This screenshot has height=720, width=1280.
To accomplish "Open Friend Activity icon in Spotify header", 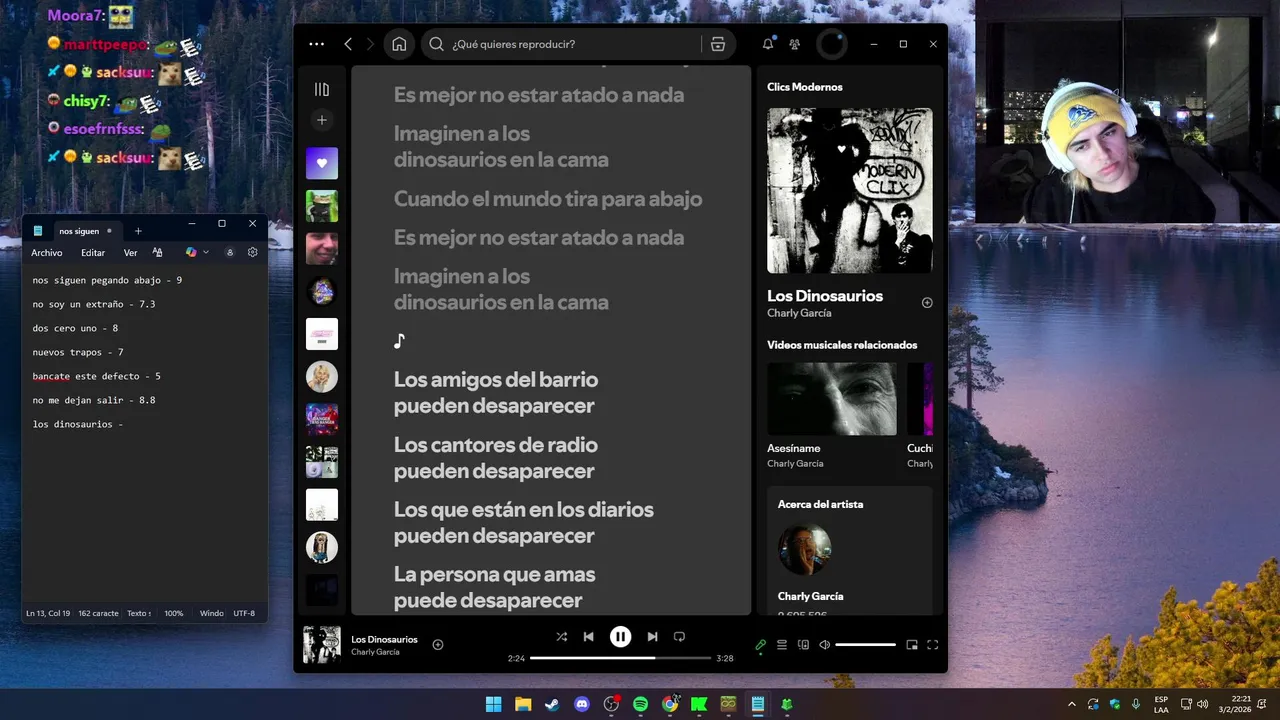I will tap(795, 44).
